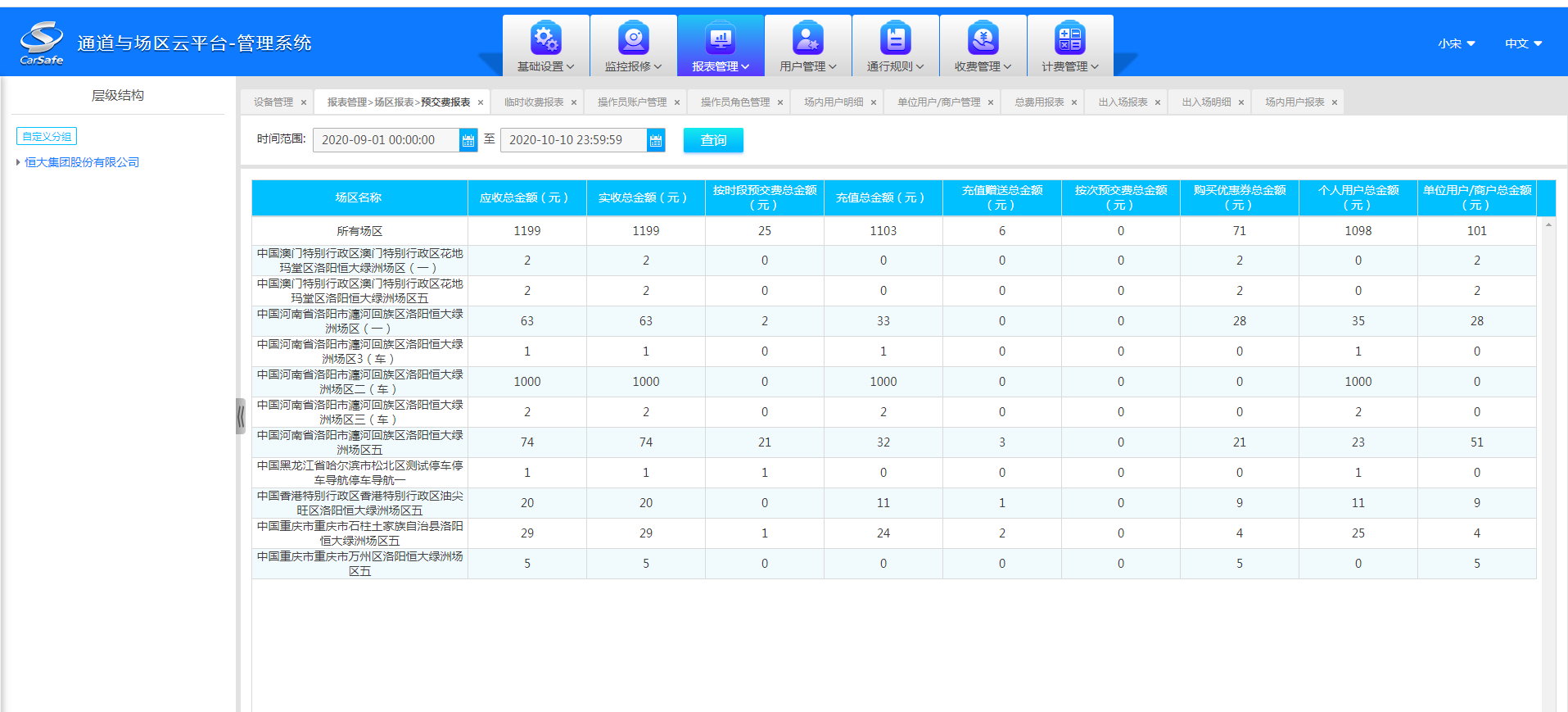This screenshot has width=1568, height=712.
Task: Switch to the 临时收费报表 tab
Action: 534,102
